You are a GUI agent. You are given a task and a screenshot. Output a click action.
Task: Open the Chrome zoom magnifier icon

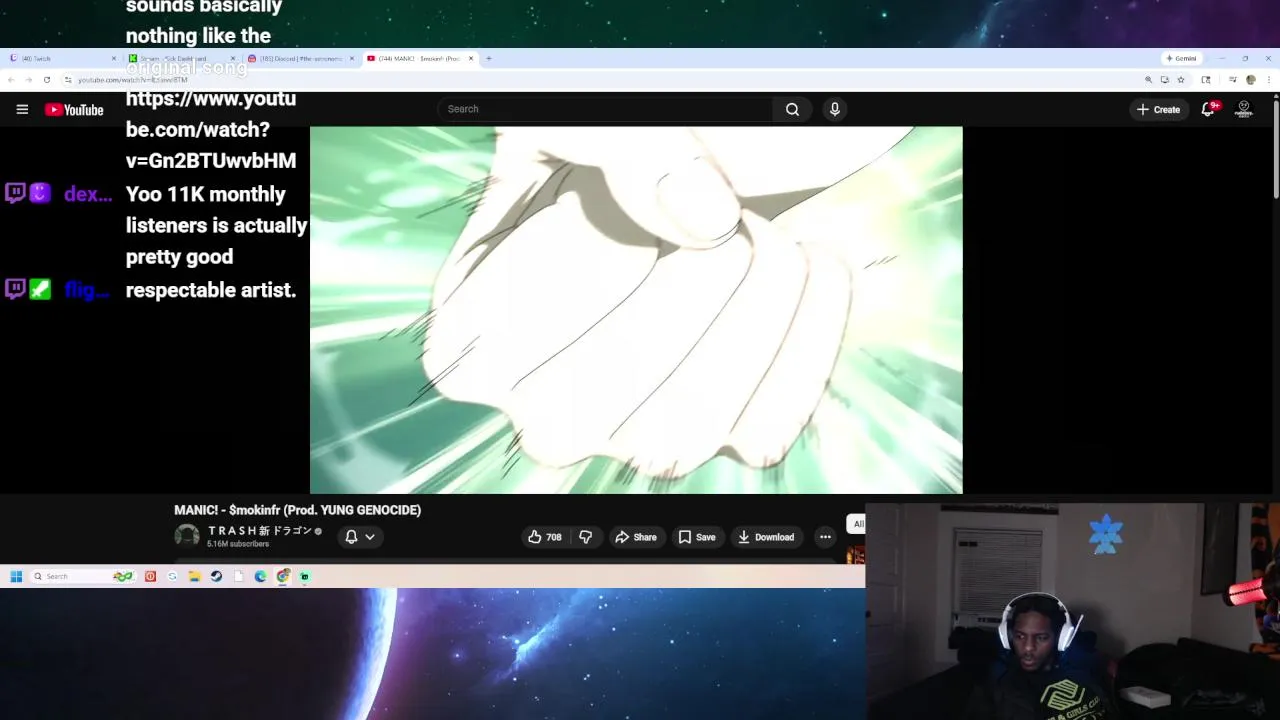point(1148,80)
